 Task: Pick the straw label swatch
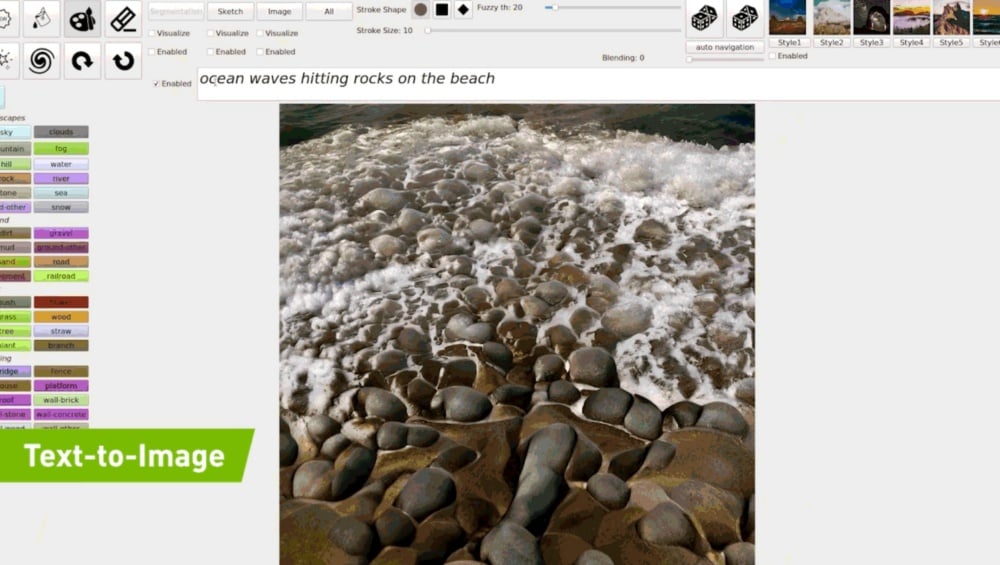(61, 331)
